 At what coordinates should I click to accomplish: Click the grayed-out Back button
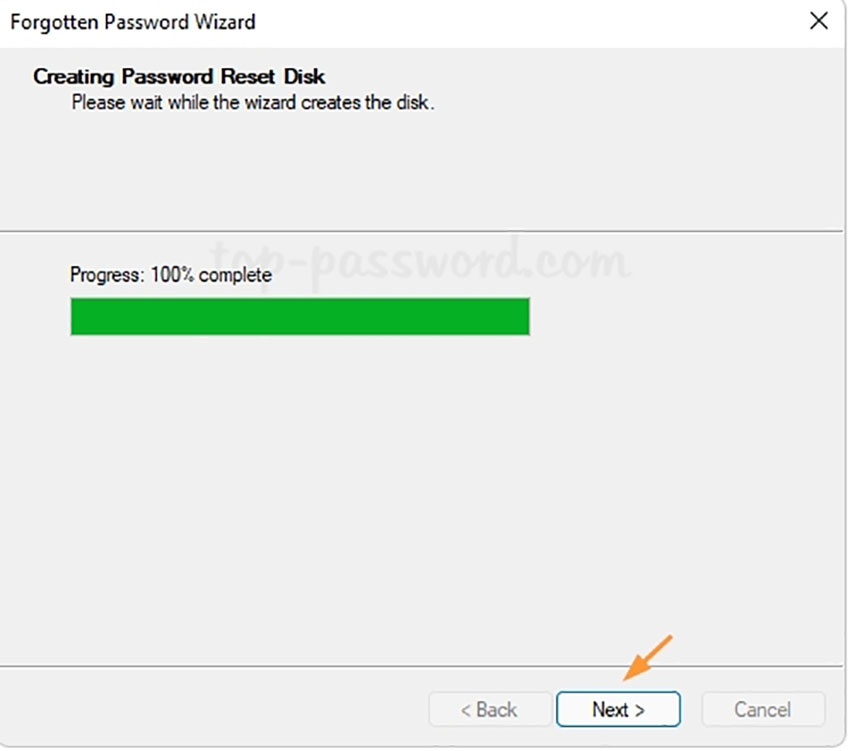(489, 709)
